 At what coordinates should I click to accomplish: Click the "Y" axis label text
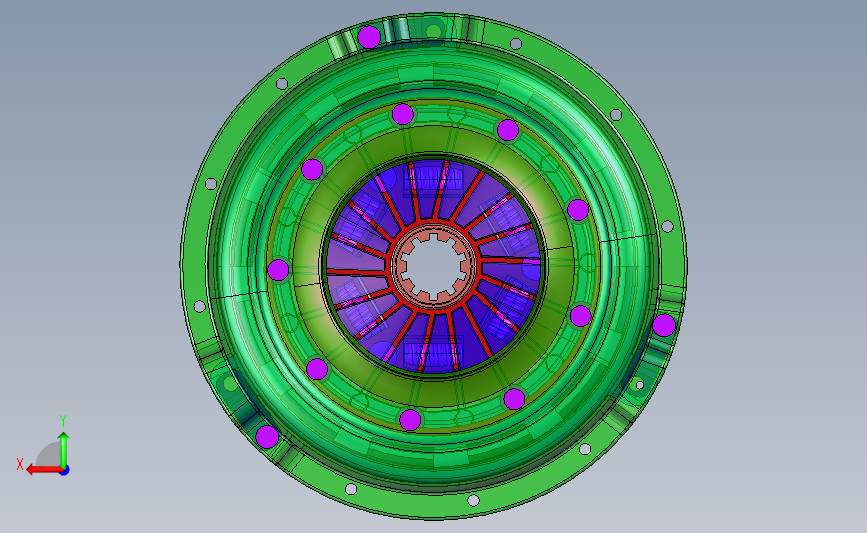pos(63,421)
